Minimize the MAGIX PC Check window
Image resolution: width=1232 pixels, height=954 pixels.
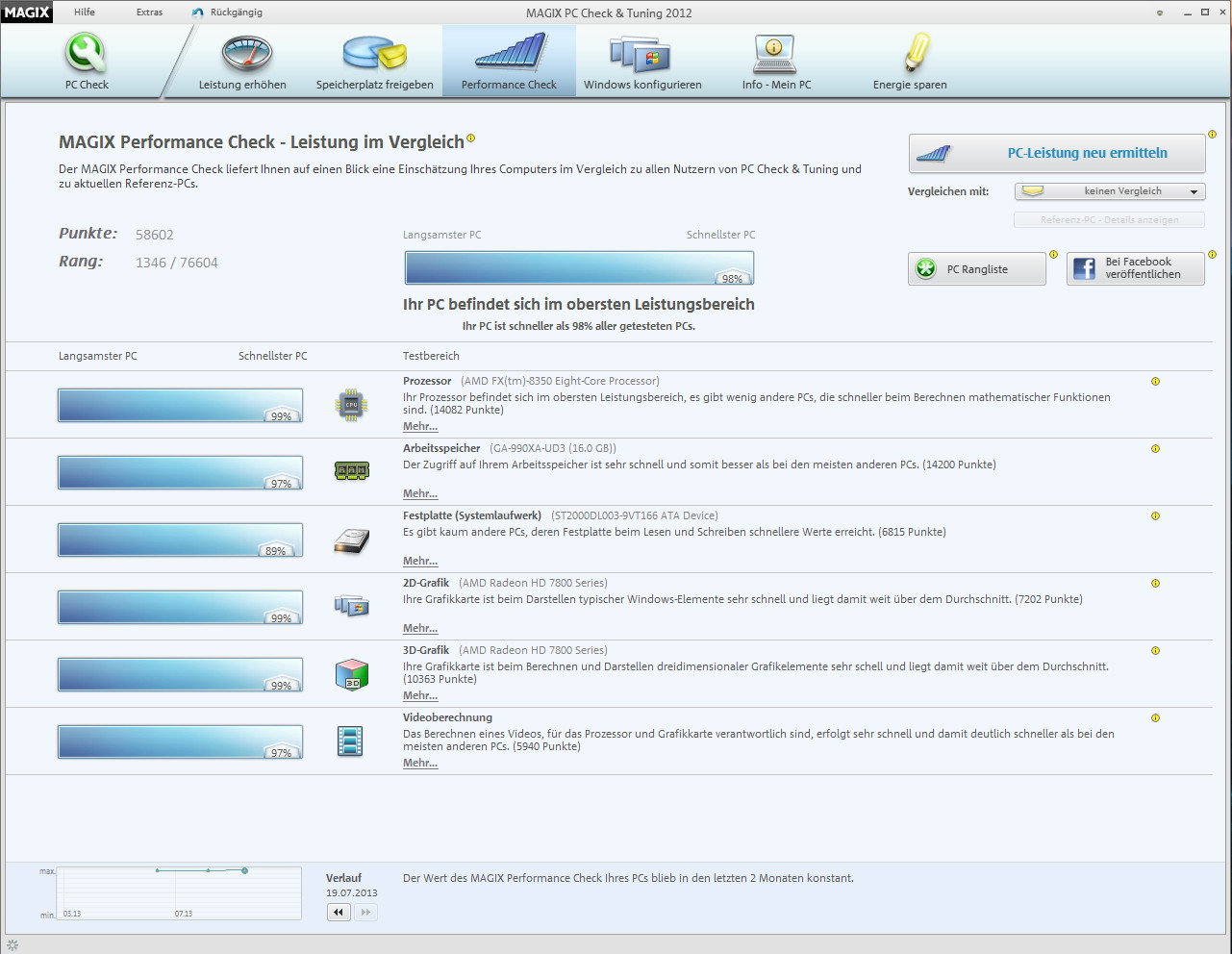click(x=1186, y=13)
